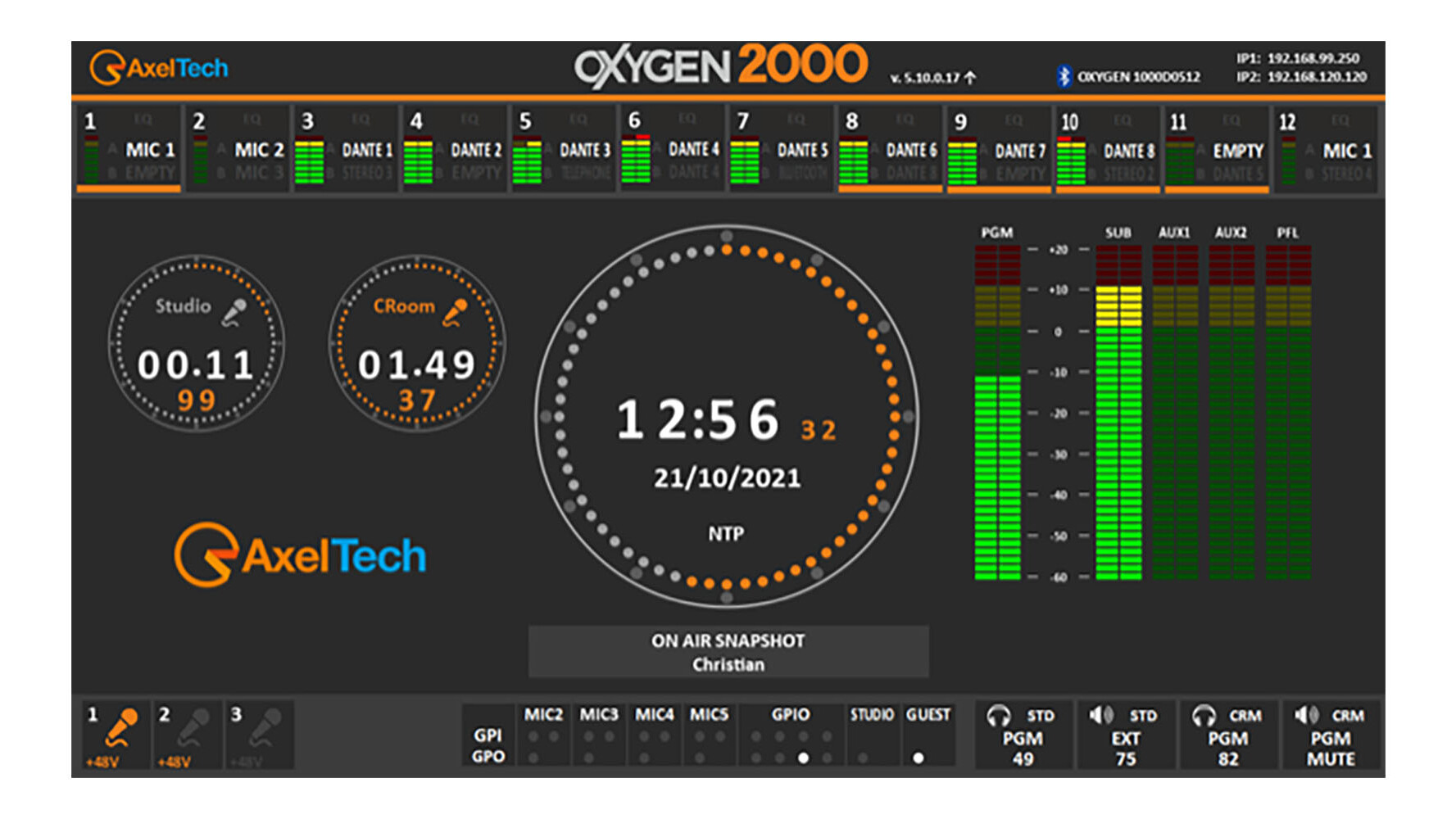Toggle the GUEST indicator dot
This screenshot has width=1456, height=819.
[x=919, y=758]
